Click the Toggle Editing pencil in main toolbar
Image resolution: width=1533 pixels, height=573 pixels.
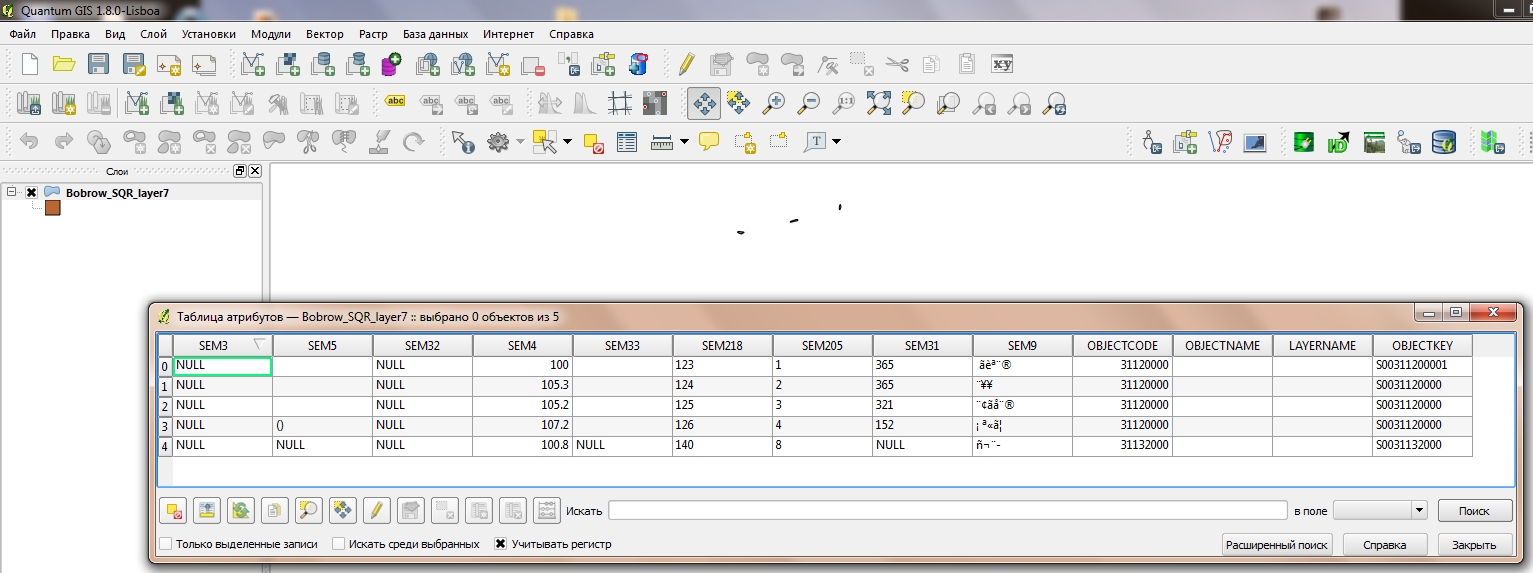tap(686, 64)
